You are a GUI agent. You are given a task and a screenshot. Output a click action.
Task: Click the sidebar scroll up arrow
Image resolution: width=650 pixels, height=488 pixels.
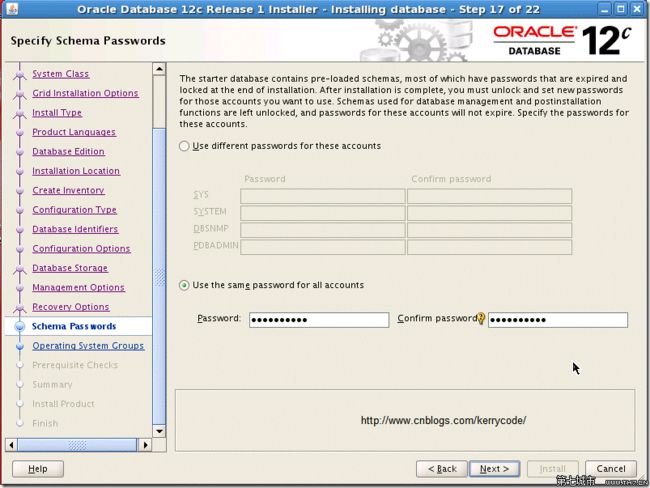(159, 69)
